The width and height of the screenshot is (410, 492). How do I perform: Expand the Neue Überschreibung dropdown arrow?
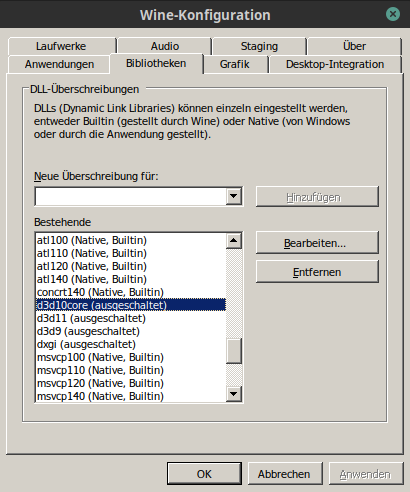(x=234, y=196)
